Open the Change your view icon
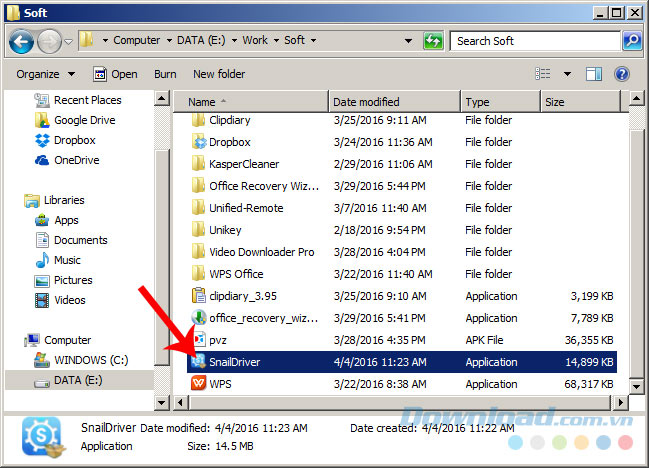 pyautogui.click(x=543, y=74)
